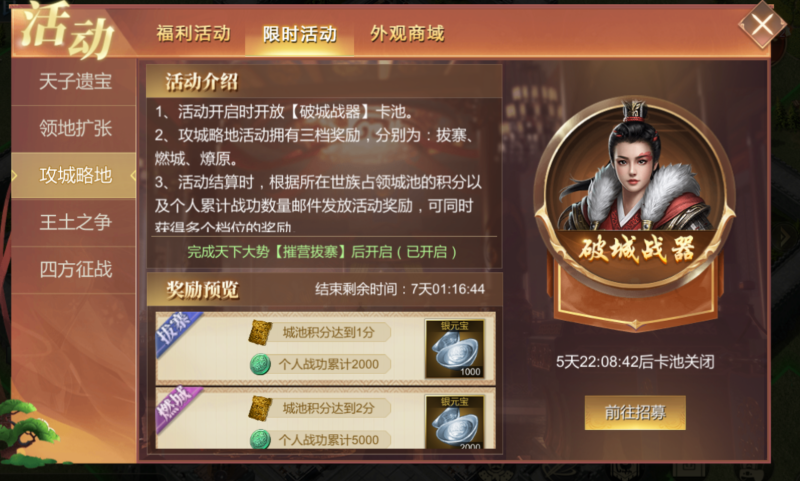
Task: Open the 外观商域 tab
Action: point(407,34)
